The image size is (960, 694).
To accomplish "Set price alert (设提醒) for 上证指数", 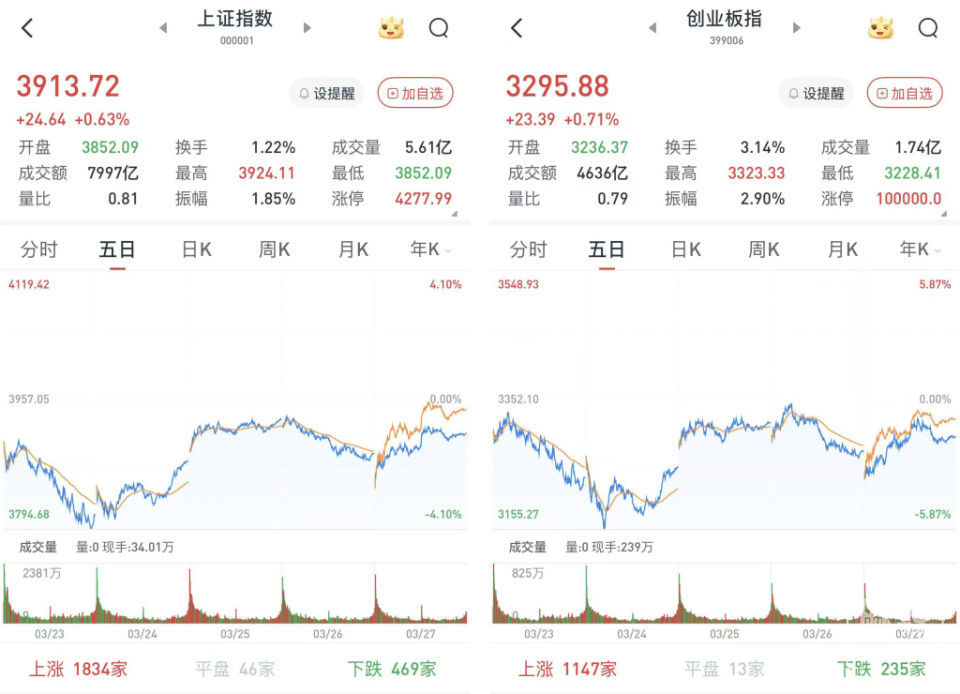I will click(x=326, y=93).
